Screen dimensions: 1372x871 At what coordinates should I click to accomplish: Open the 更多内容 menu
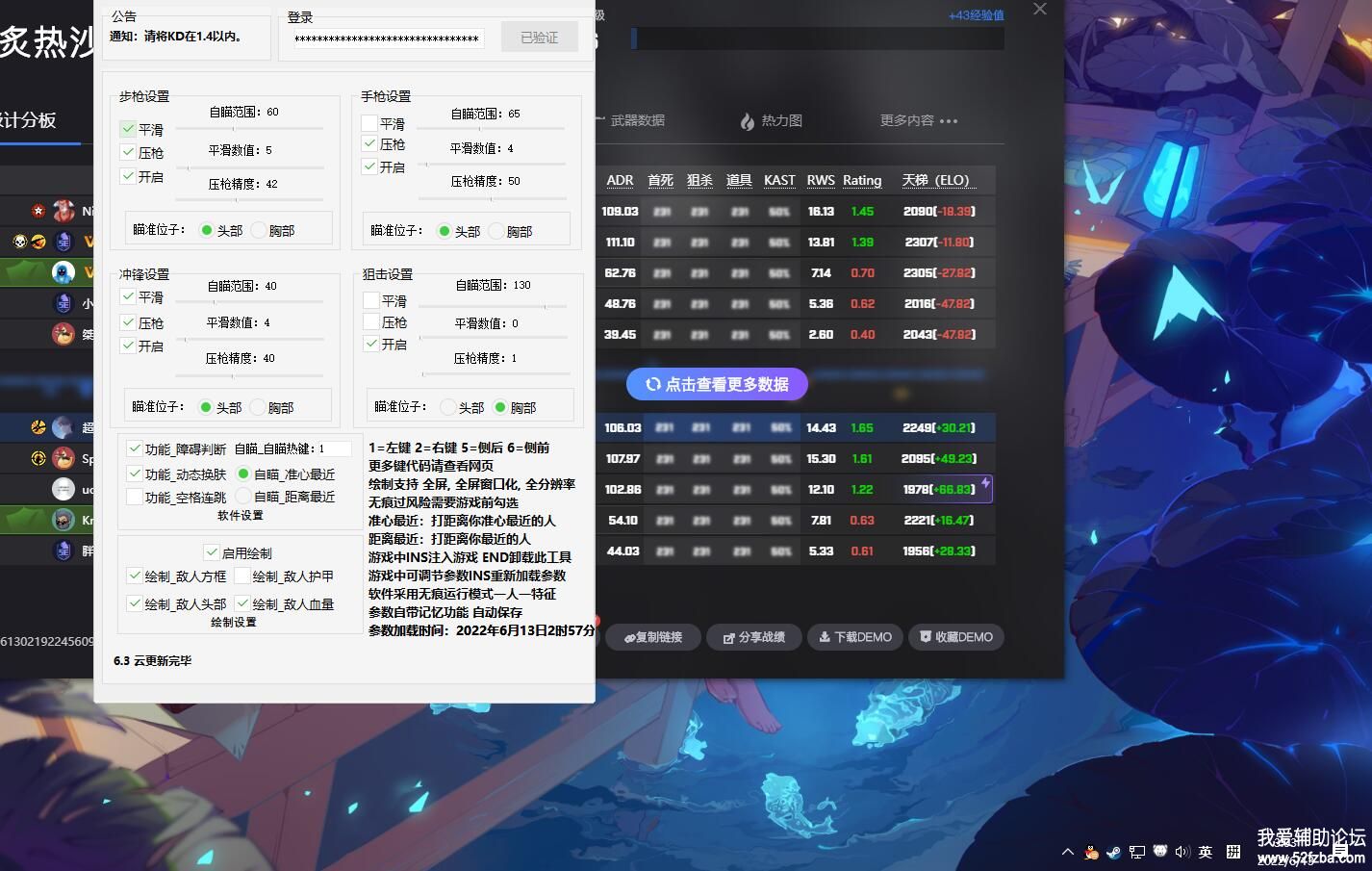coord(919,120)
